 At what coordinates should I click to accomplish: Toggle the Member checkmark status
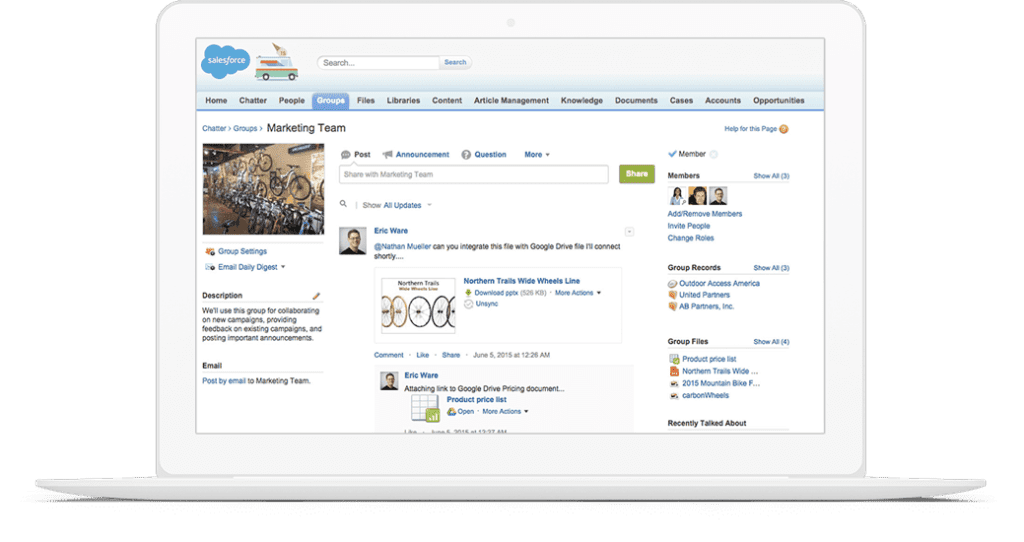click(x=673, y=154)
